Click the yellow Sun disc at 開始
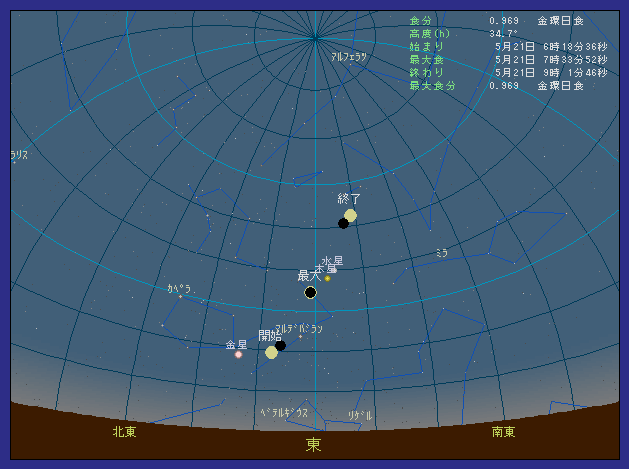The height and width of the screenshot is (469, 629). 271,352
